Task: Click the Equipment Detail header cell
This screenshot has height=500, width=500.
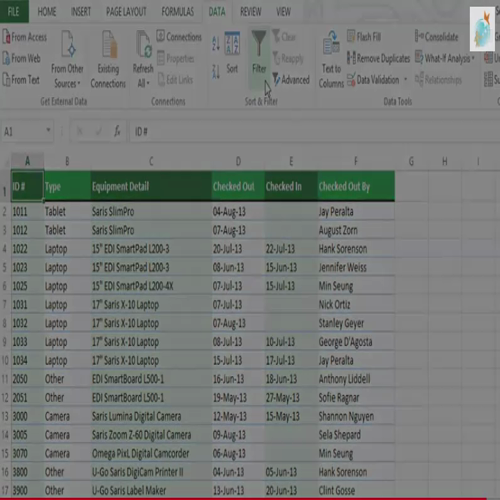Action: [151, 186]
